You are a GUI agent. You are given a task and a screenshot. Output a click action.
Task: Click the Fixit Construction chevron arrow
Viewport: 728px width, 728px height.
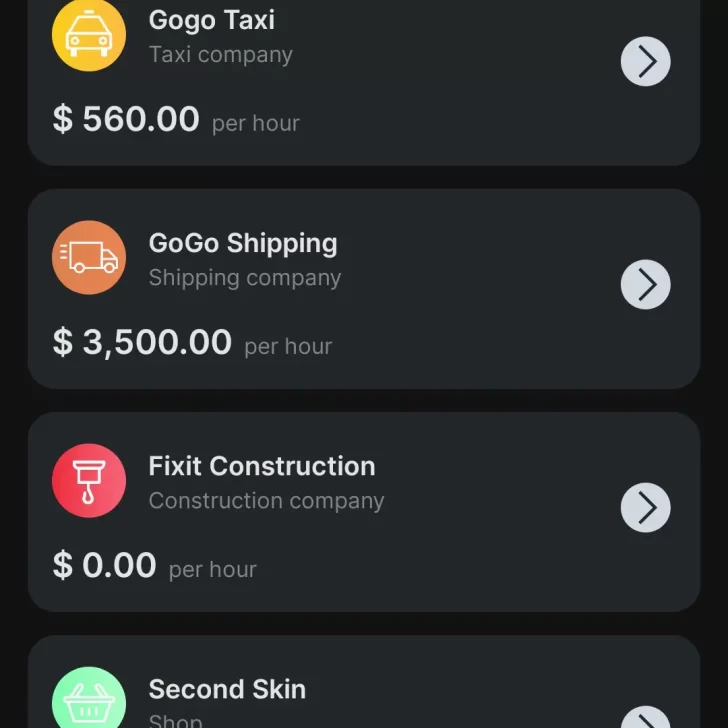pos(645,508)
